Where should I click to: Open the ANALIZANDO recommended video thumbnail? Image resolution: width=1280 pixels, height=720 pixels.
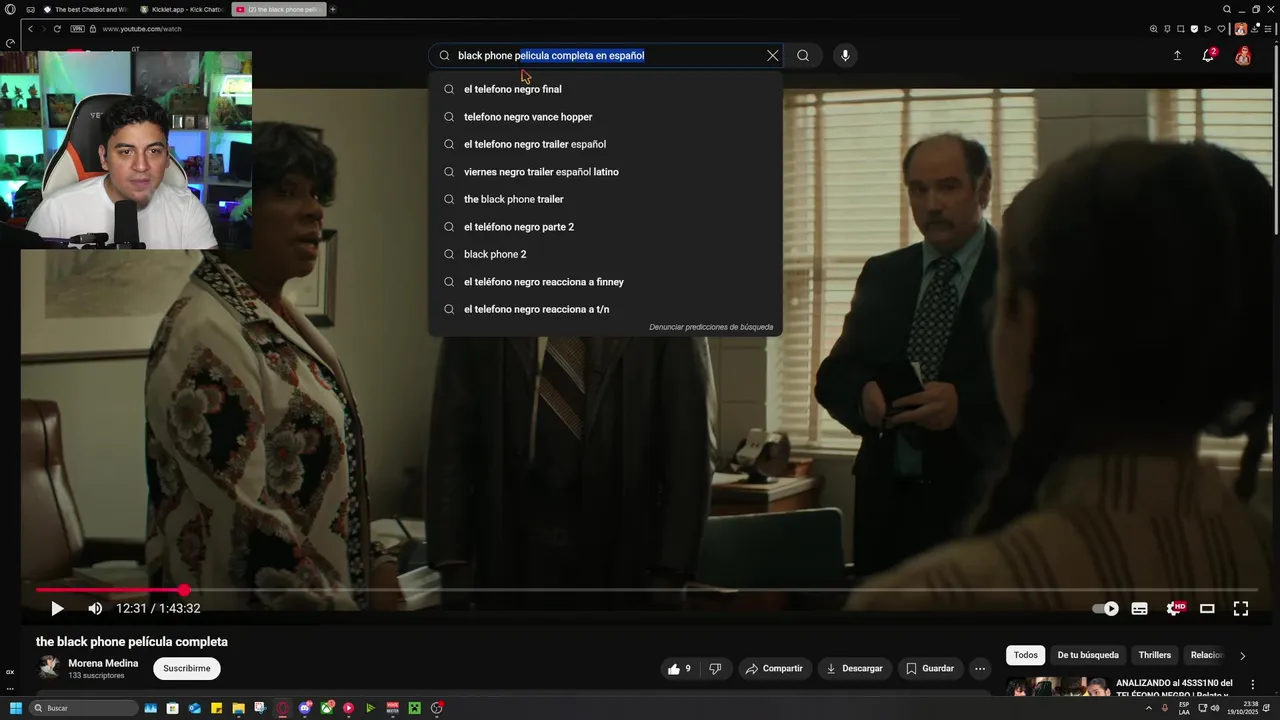(1058, 687)
